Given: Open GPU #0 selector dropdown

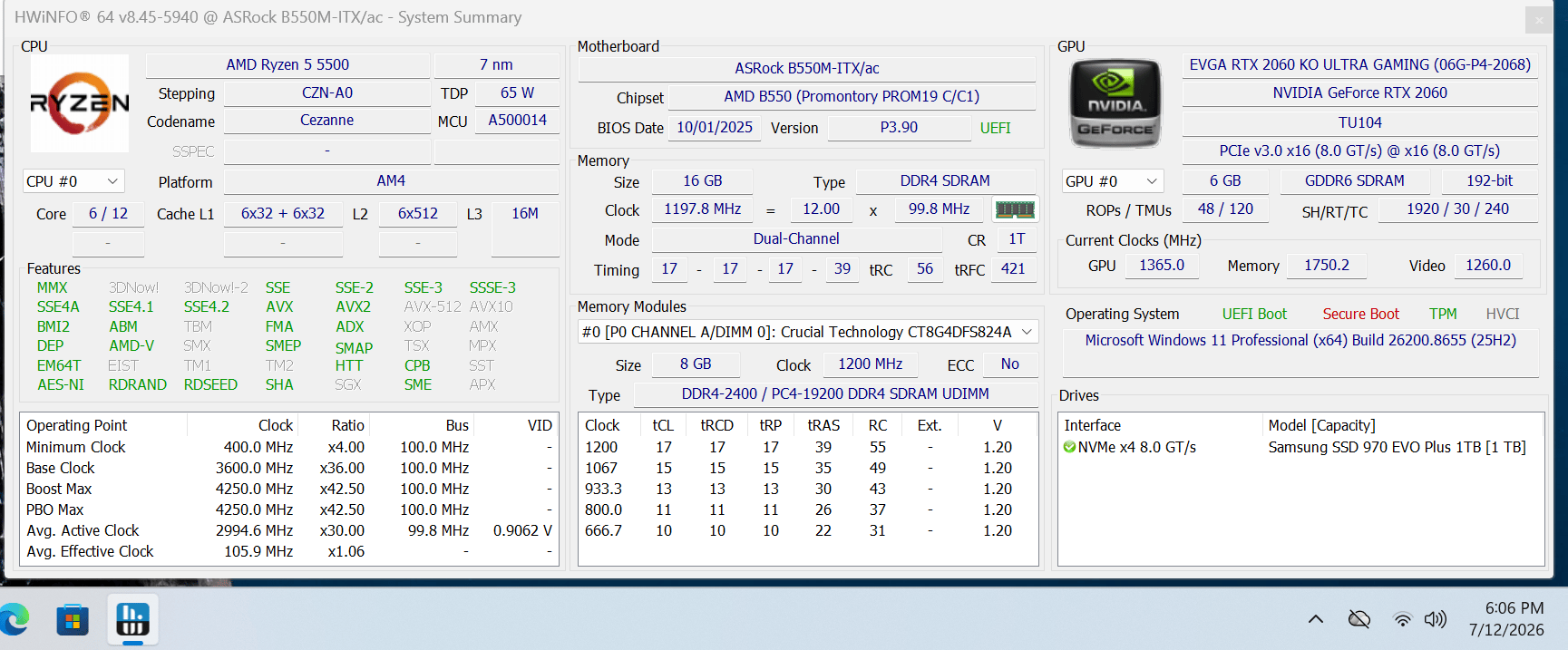Looking at the screenshot, I should (1113, 181).
